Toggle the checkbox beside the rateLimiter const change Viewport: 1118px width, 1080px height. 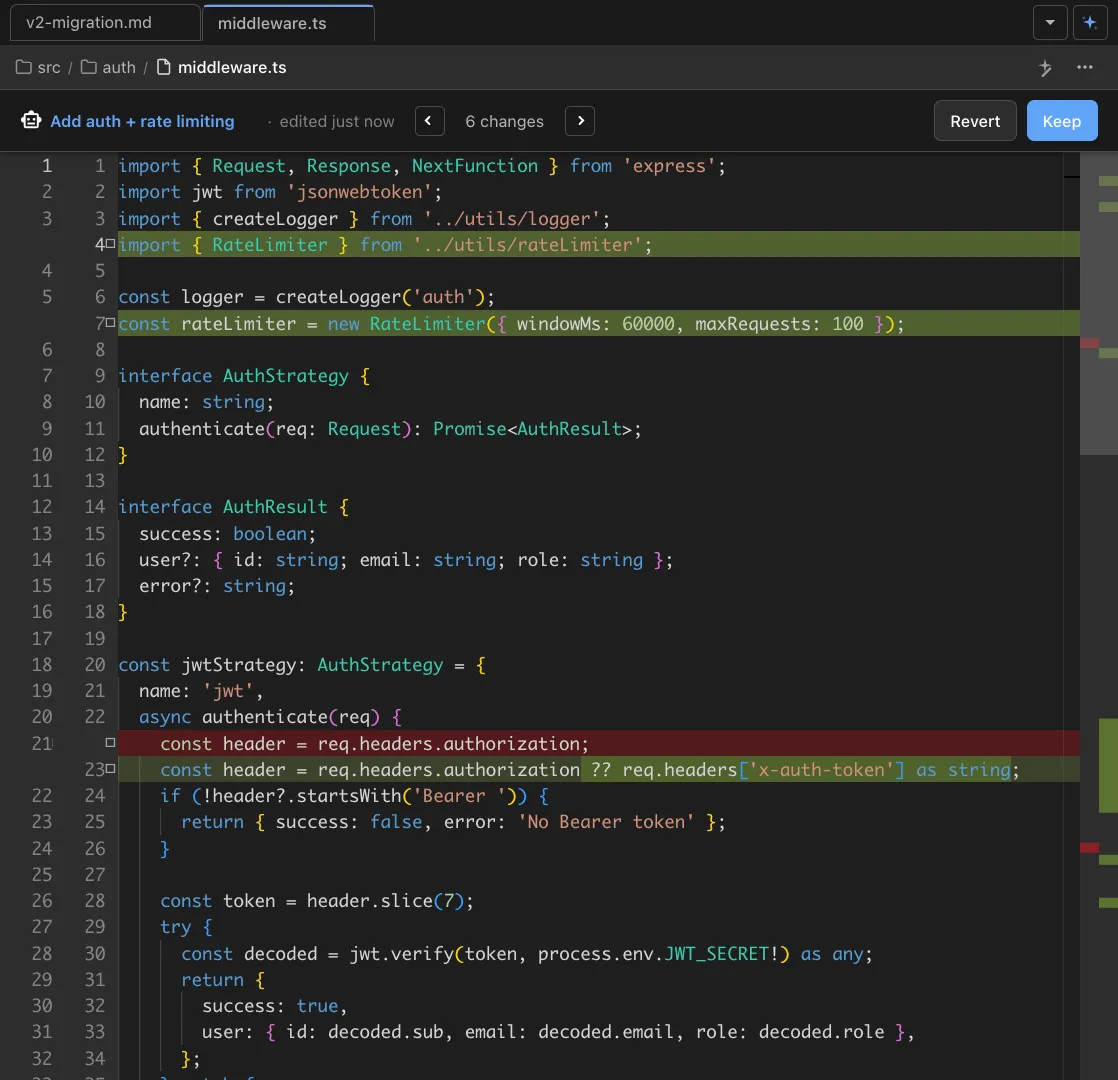click(109, 322)
